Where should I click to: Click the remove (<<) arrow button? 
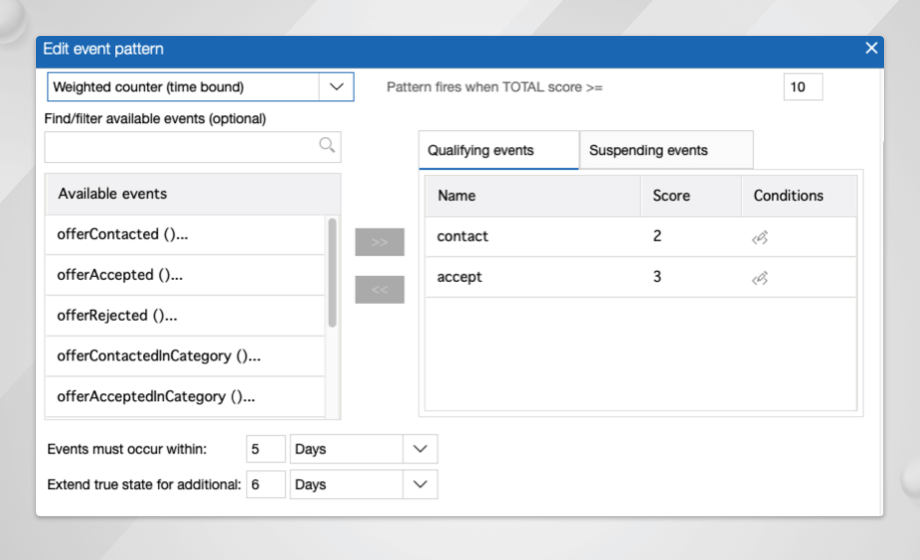(x=379, y=290)
